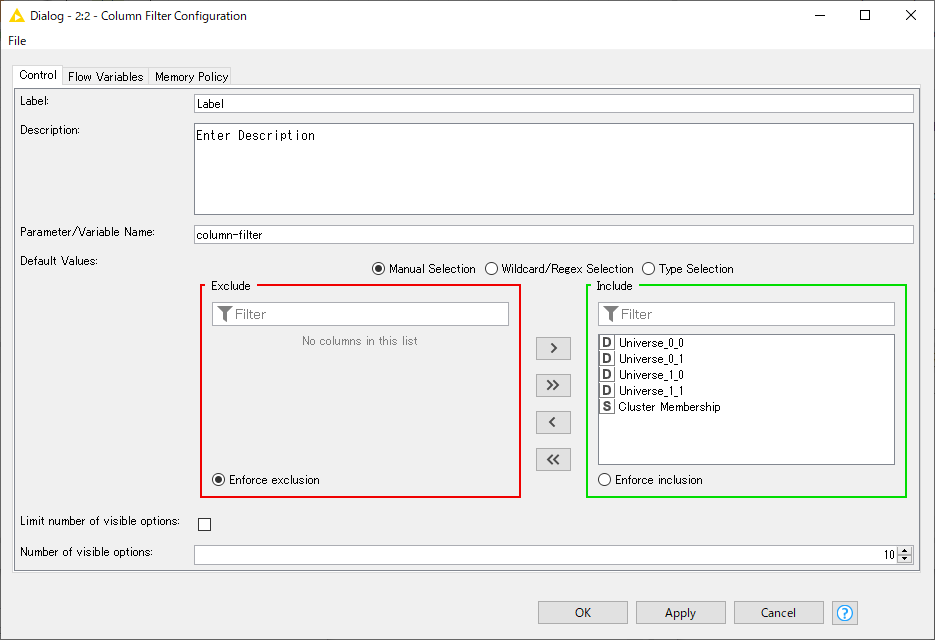The image size is (935, 640).
Task: Select the Wildcard/Regex Selection radio button
Action: coord(491,269)
